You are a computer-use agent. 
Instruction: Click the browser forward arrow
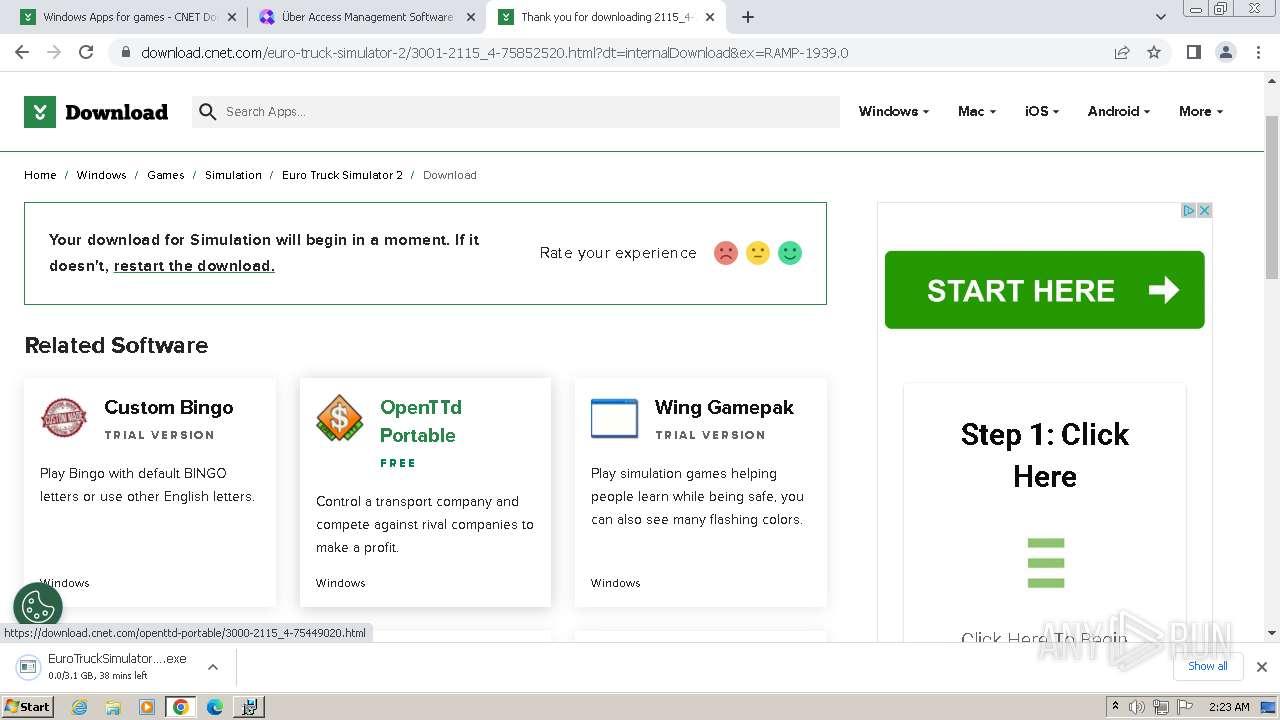tap(54, 52)
